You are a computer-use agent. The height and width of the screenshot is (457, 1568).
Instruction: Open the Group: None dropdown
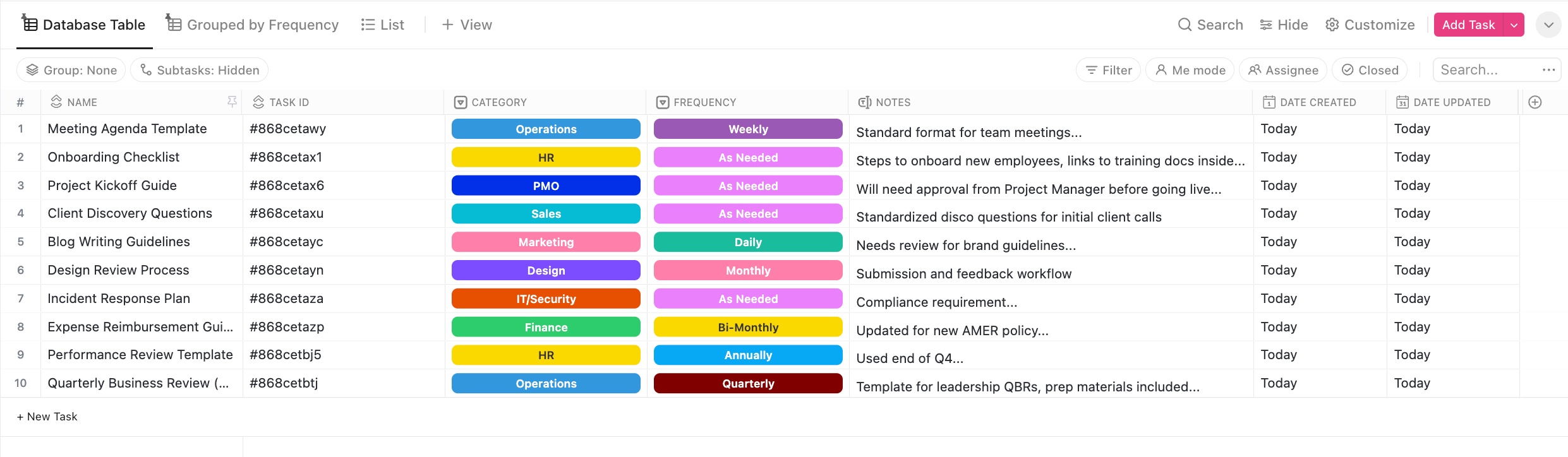click(x=71, y=69)
